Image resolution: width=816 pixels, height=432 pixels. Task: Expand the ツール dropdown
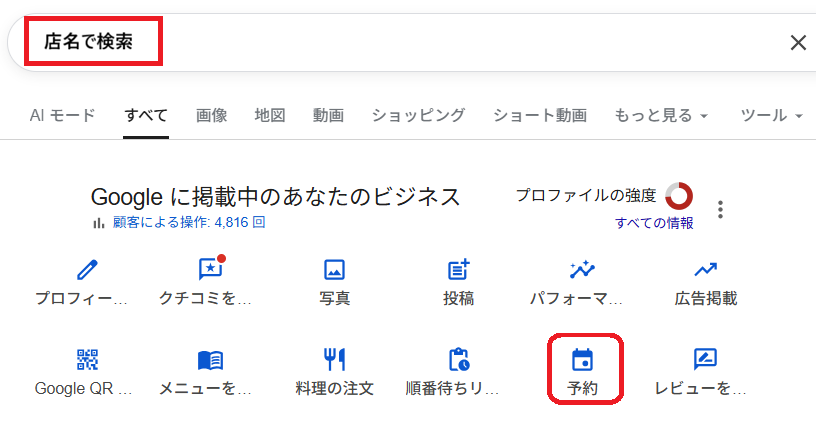tap(772, 115)
